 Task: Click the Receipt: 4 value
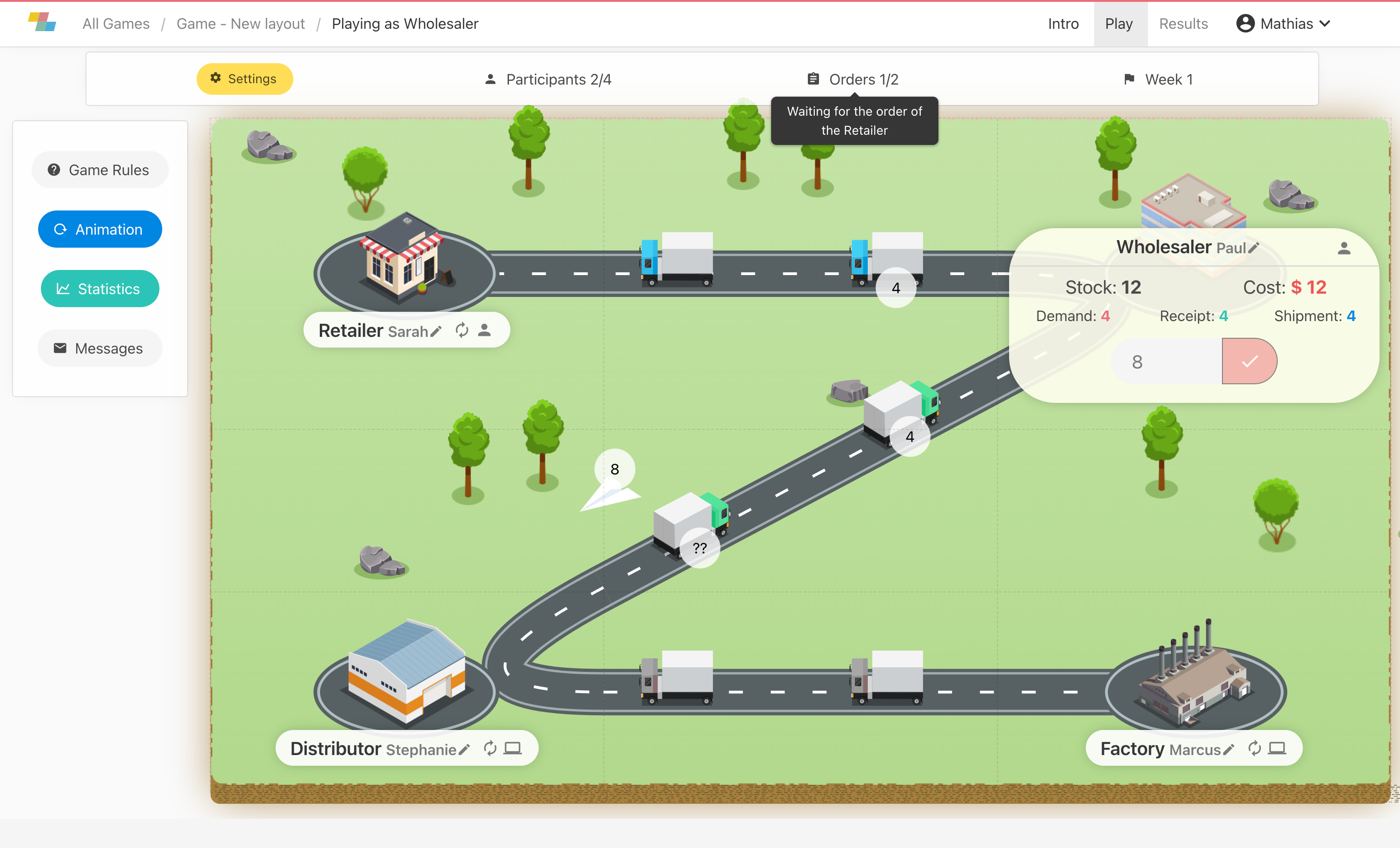1194,316
